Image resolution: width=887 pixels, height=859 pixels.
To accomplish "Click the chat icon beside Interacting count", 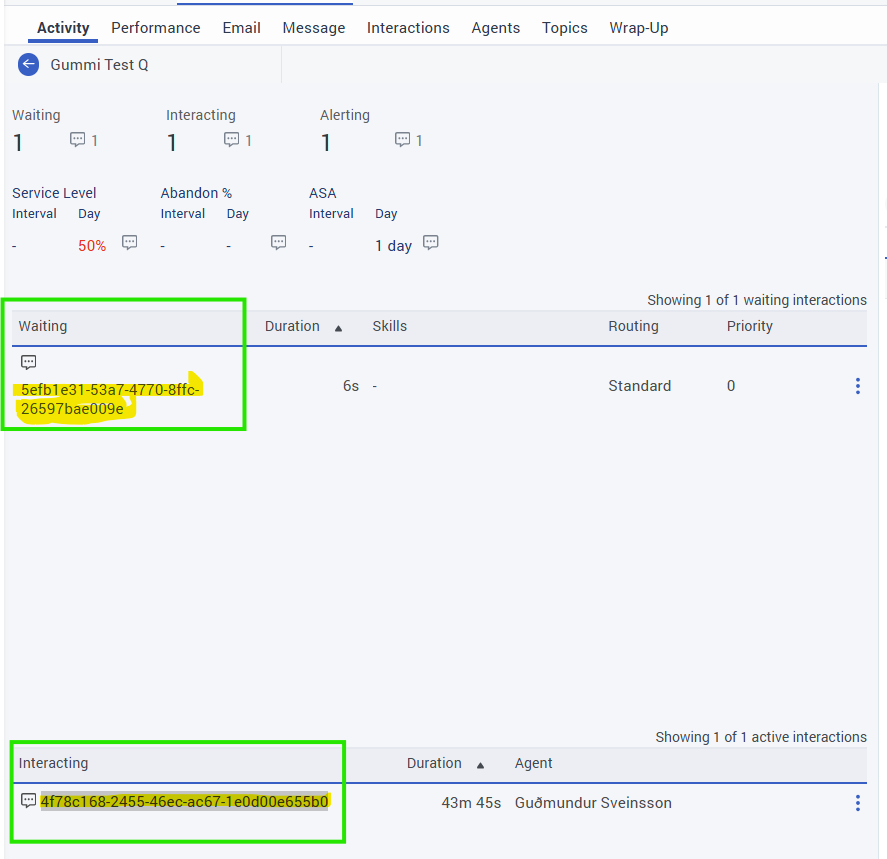I will (x=231, y=140).
